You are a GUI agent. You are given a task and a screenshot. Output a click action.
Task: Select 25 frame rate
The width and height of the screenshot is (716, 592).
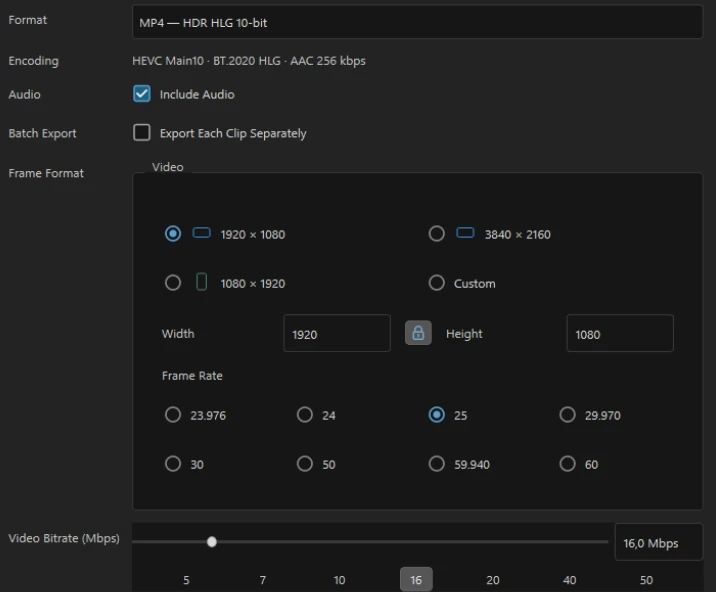pos(437,415)
